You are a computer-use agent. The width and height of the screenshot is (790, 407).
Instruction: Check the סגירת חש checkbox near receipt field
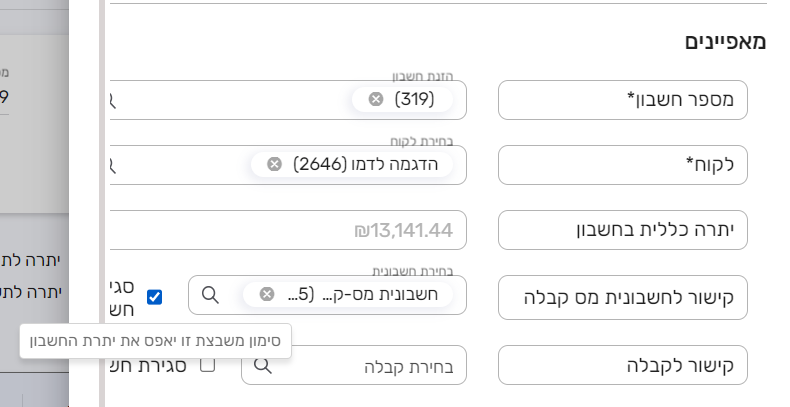207,365
